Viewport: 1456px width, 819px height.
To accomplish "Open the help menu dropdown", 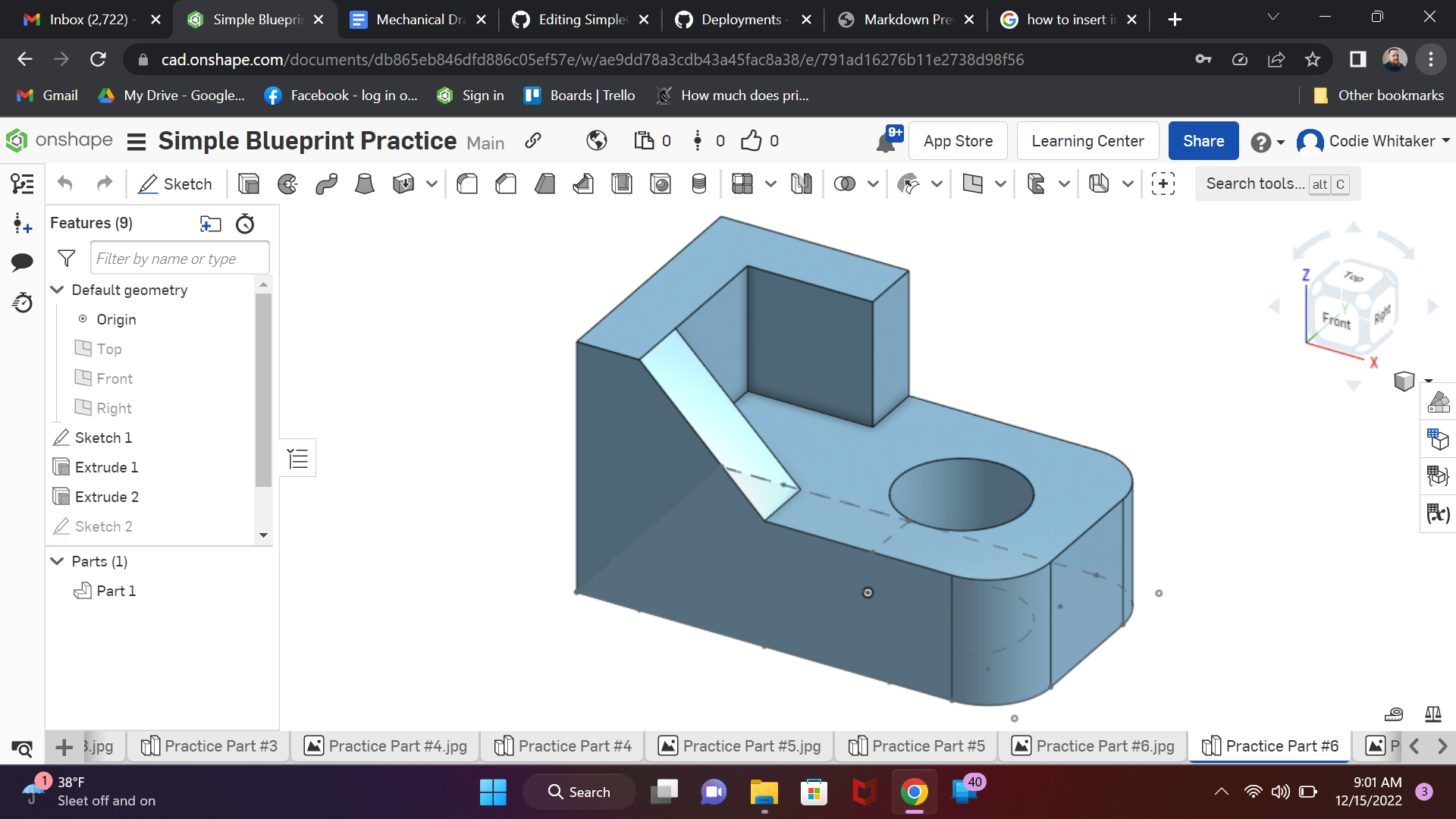I will 1267,142.
